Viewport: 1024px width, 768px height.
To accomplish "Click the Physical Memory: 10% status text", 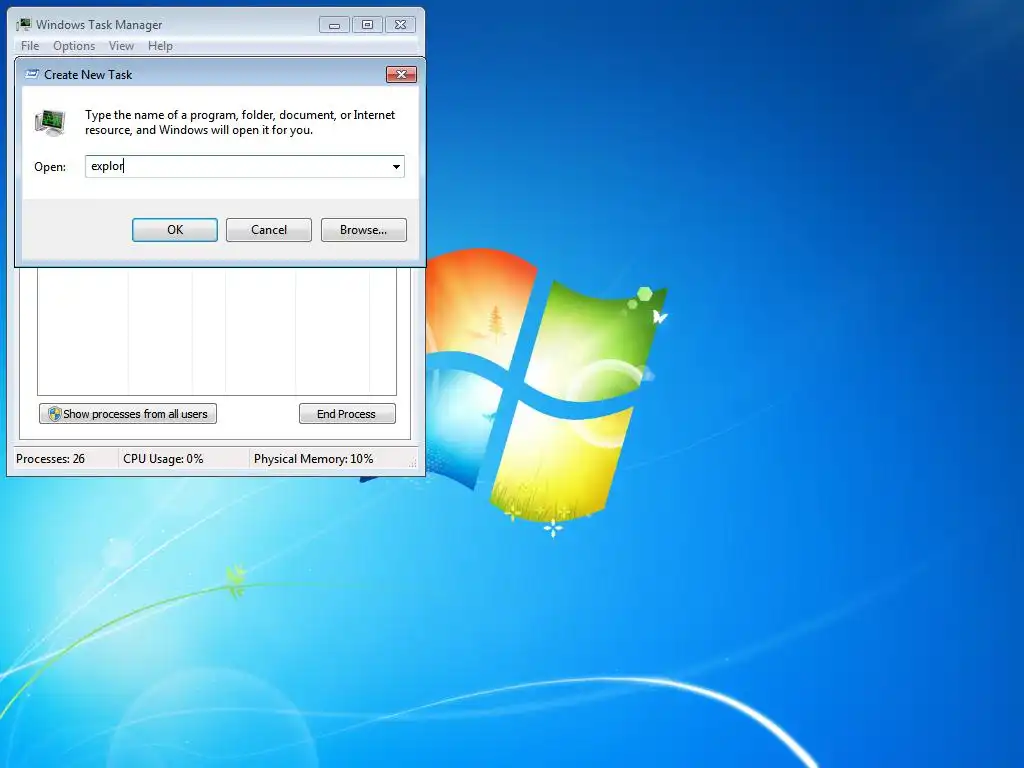I will tap(313, 459).
